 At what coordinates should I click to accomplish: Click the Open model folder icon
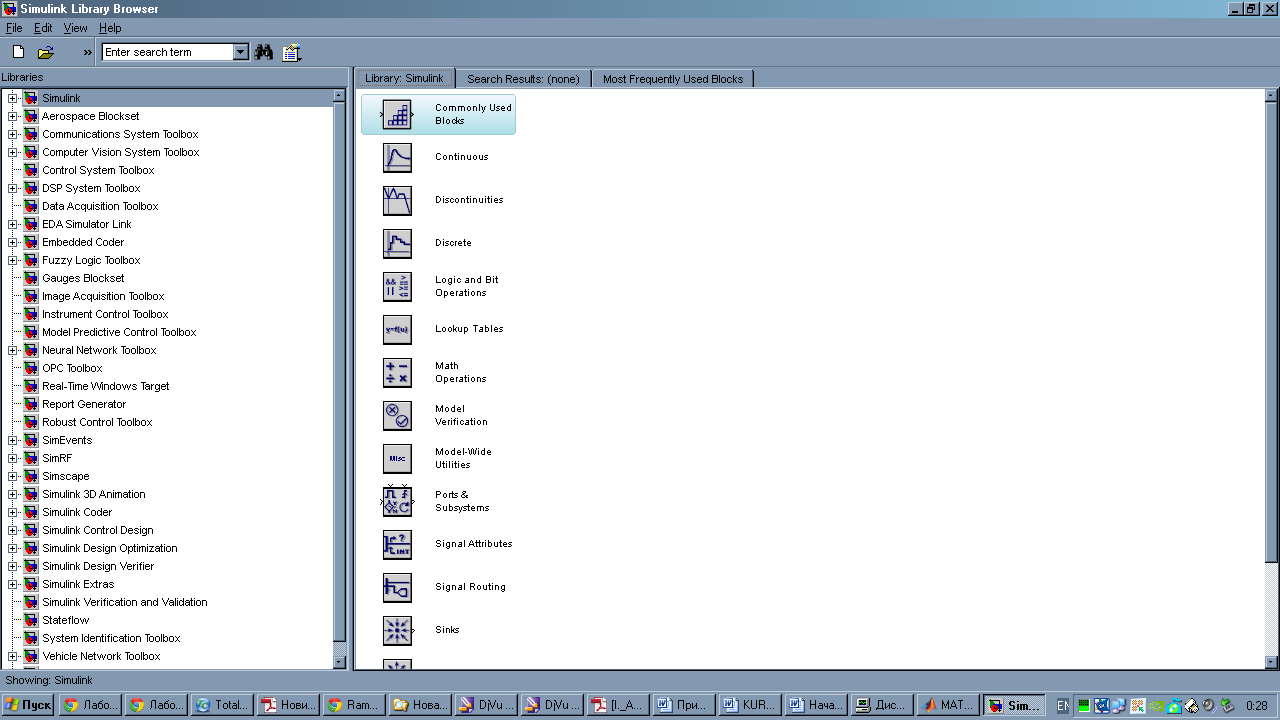pos(46,52)
